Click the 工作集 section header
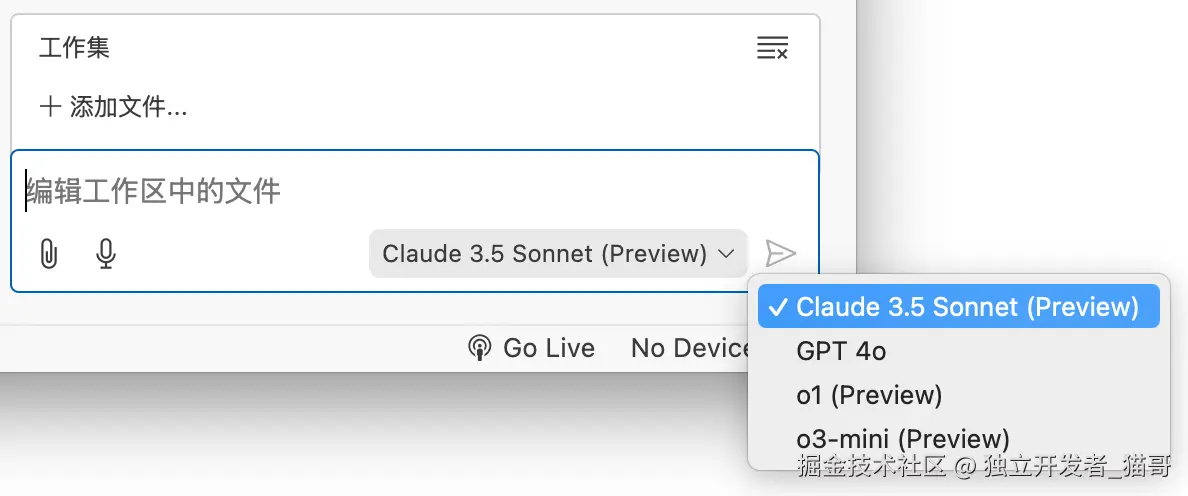The height and width of the screenshot is (496, 1188). coord(74,47)
